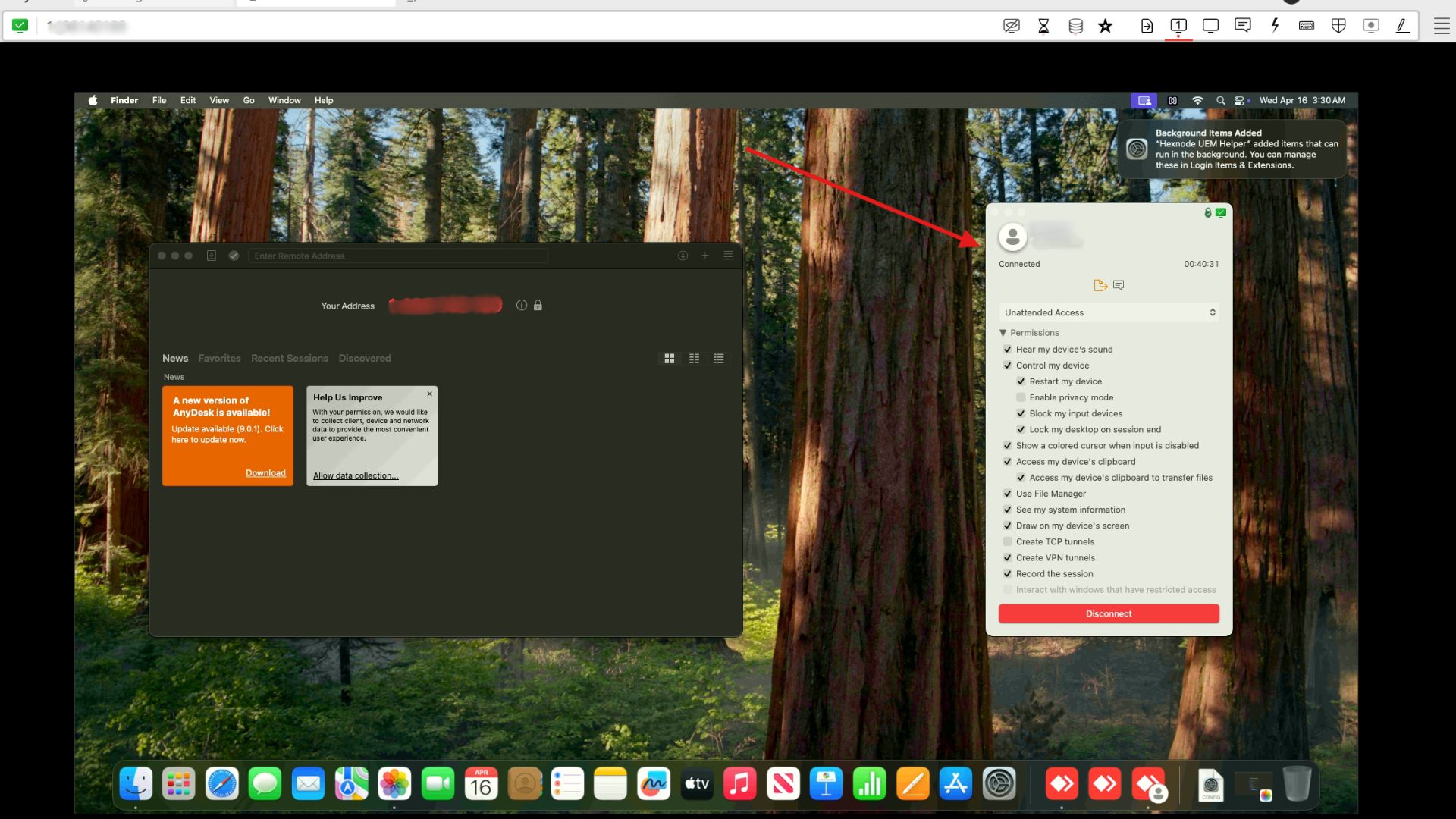This screenshot has height=819, width=1456.
Task: Uncheck Restart my device
Action: point(1021,381)
